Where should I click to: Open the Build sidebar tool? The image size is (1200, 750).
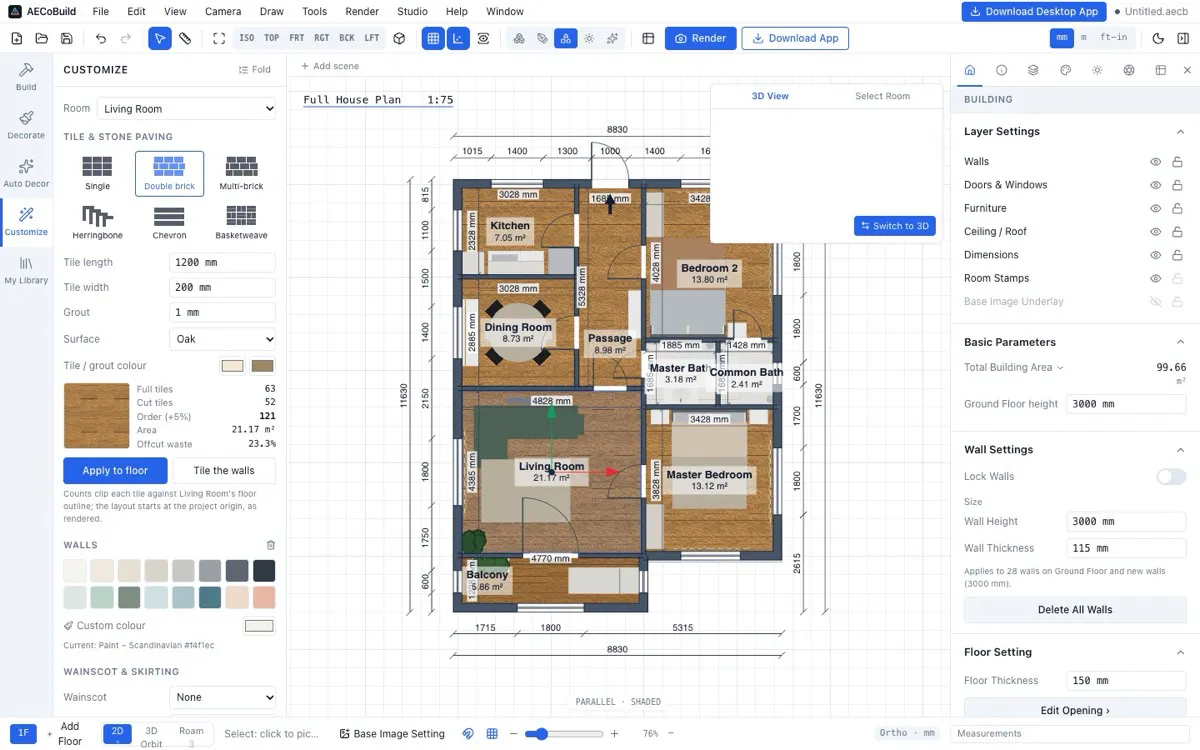(x=26, y=76)
